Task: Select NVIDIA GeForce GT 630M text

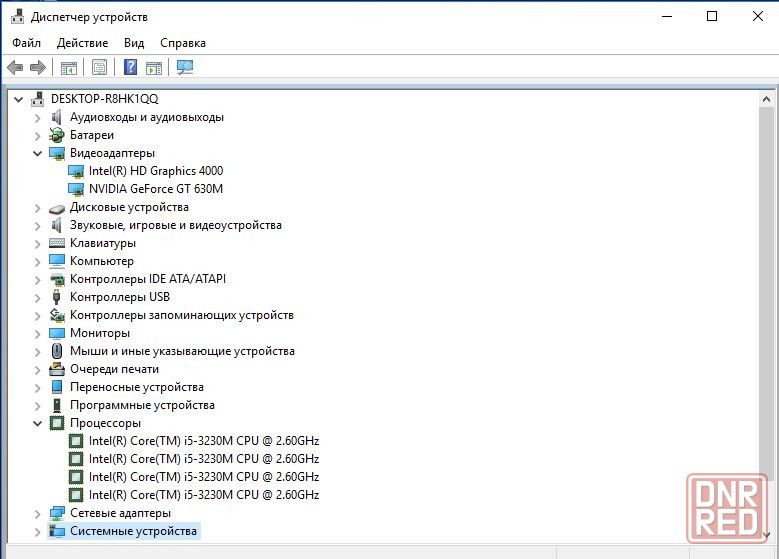Action: point(156,189)
